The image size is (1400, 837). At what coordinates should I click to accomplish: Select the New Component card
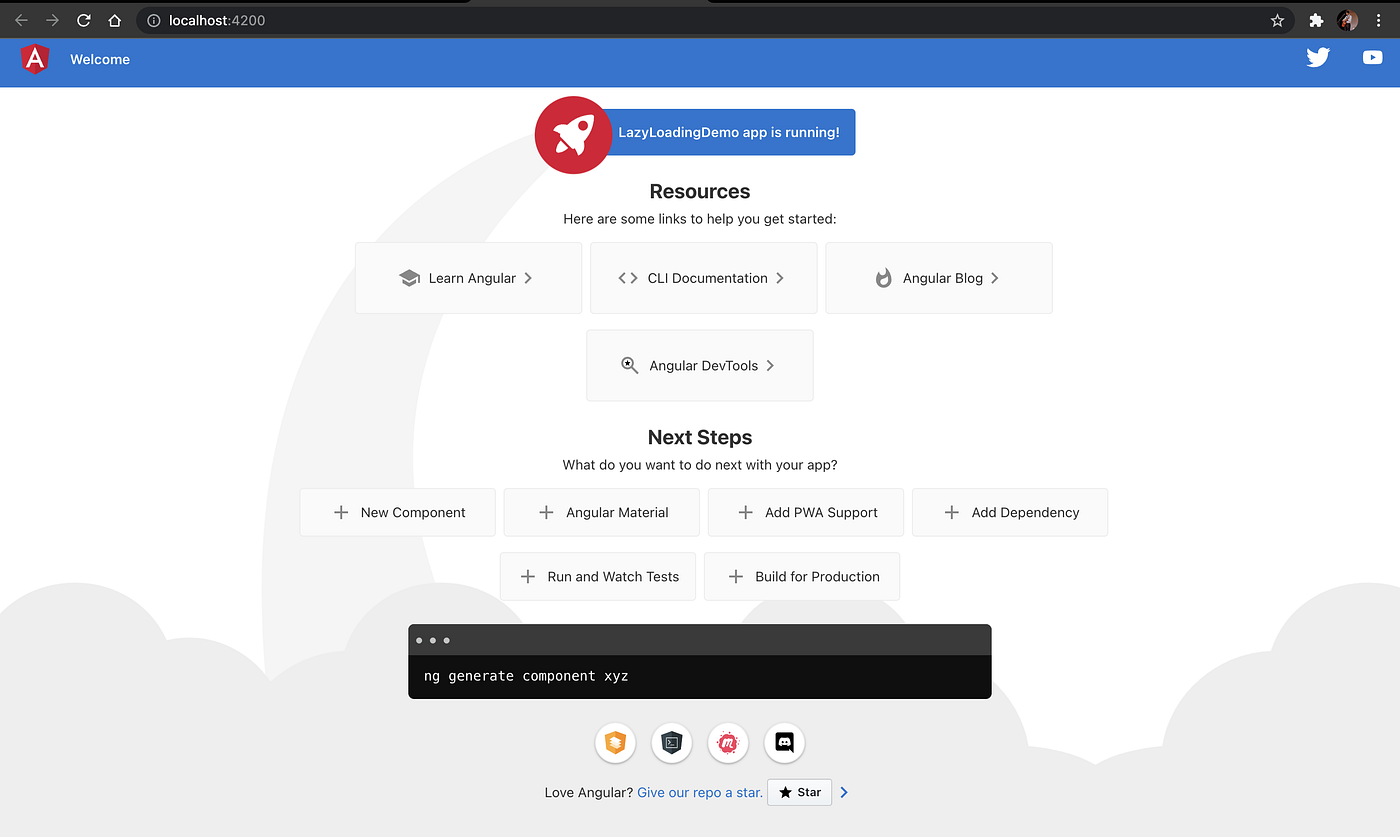click(398, 512)
